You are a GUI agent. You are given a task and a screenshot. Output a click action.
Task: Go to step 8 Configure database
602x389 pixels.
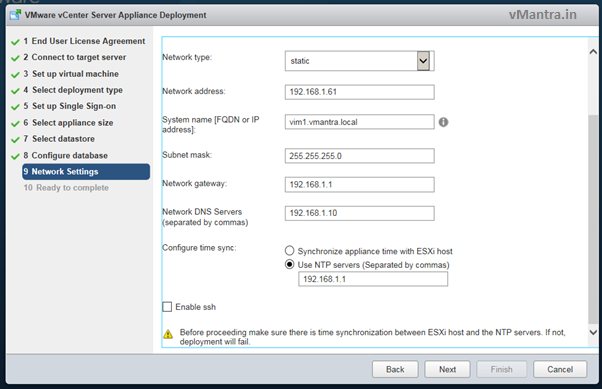tap(65, 156)
